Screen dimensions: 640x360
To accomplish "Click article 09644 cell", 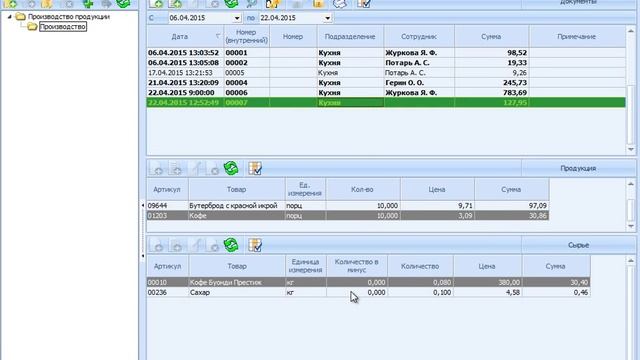I will point(167,206).
